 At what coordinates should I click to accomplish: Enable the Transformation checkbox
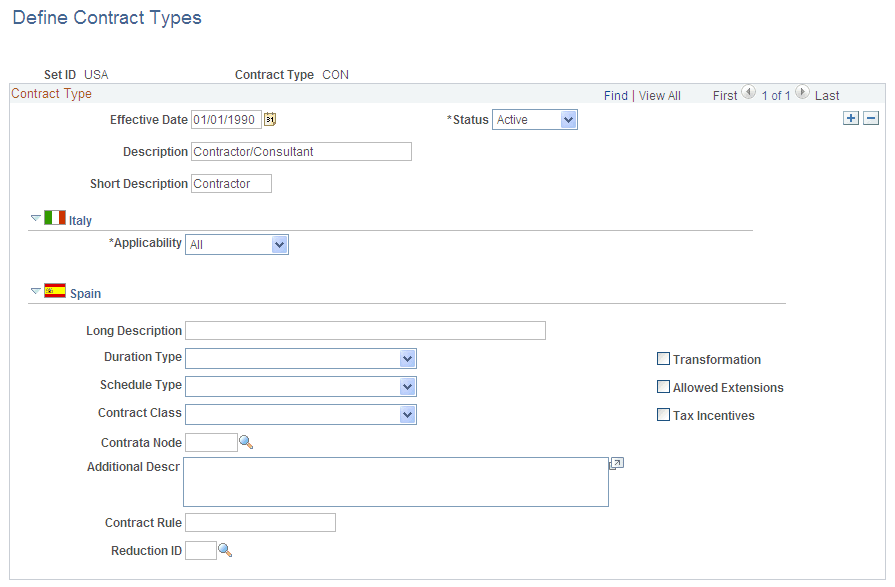pos(663,359)
